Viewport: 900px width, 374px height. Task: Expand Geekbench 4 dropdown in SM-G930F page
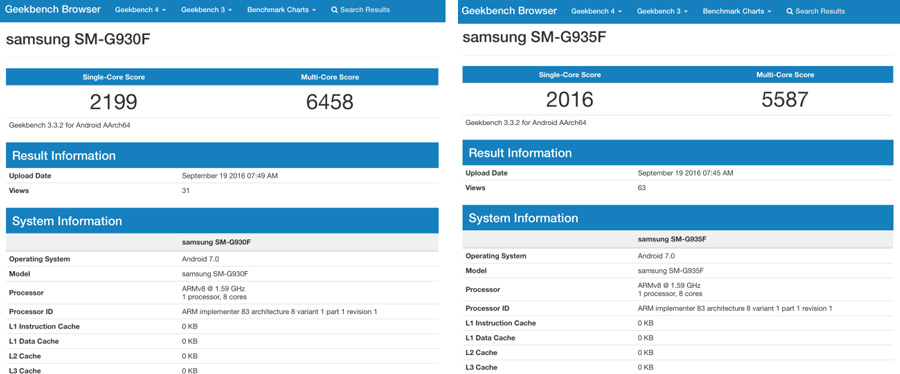point(141,10)
